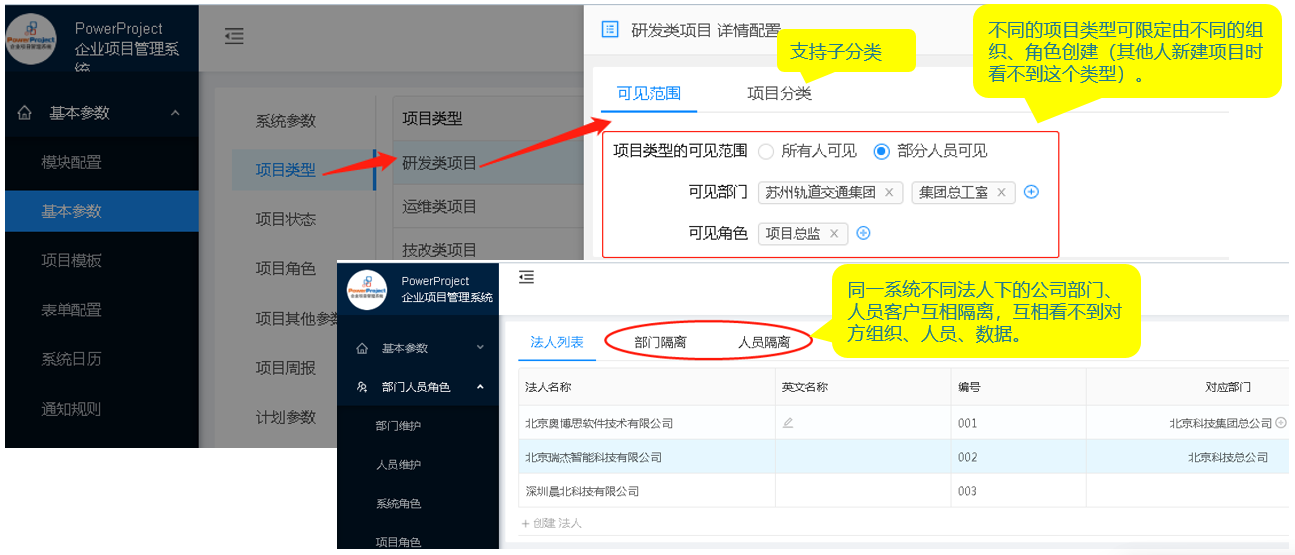Open 模块配置 in the left sidebar
This screenshot has width=1295, height=555.
(71, 162)
